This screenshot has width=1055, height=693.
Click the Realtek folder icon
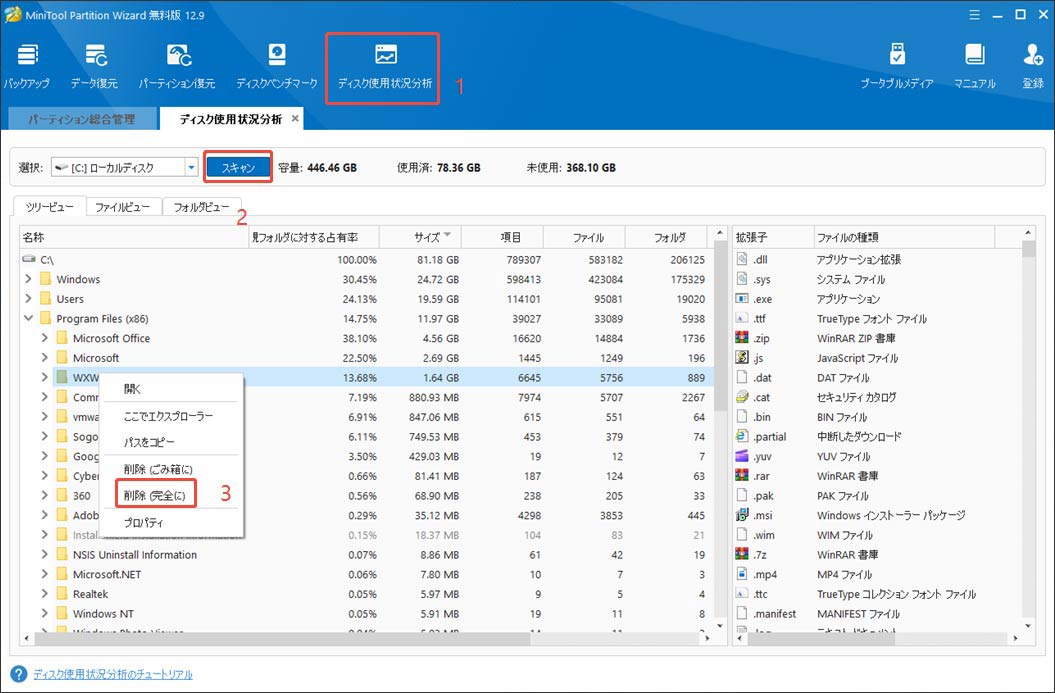coord(62,593)
